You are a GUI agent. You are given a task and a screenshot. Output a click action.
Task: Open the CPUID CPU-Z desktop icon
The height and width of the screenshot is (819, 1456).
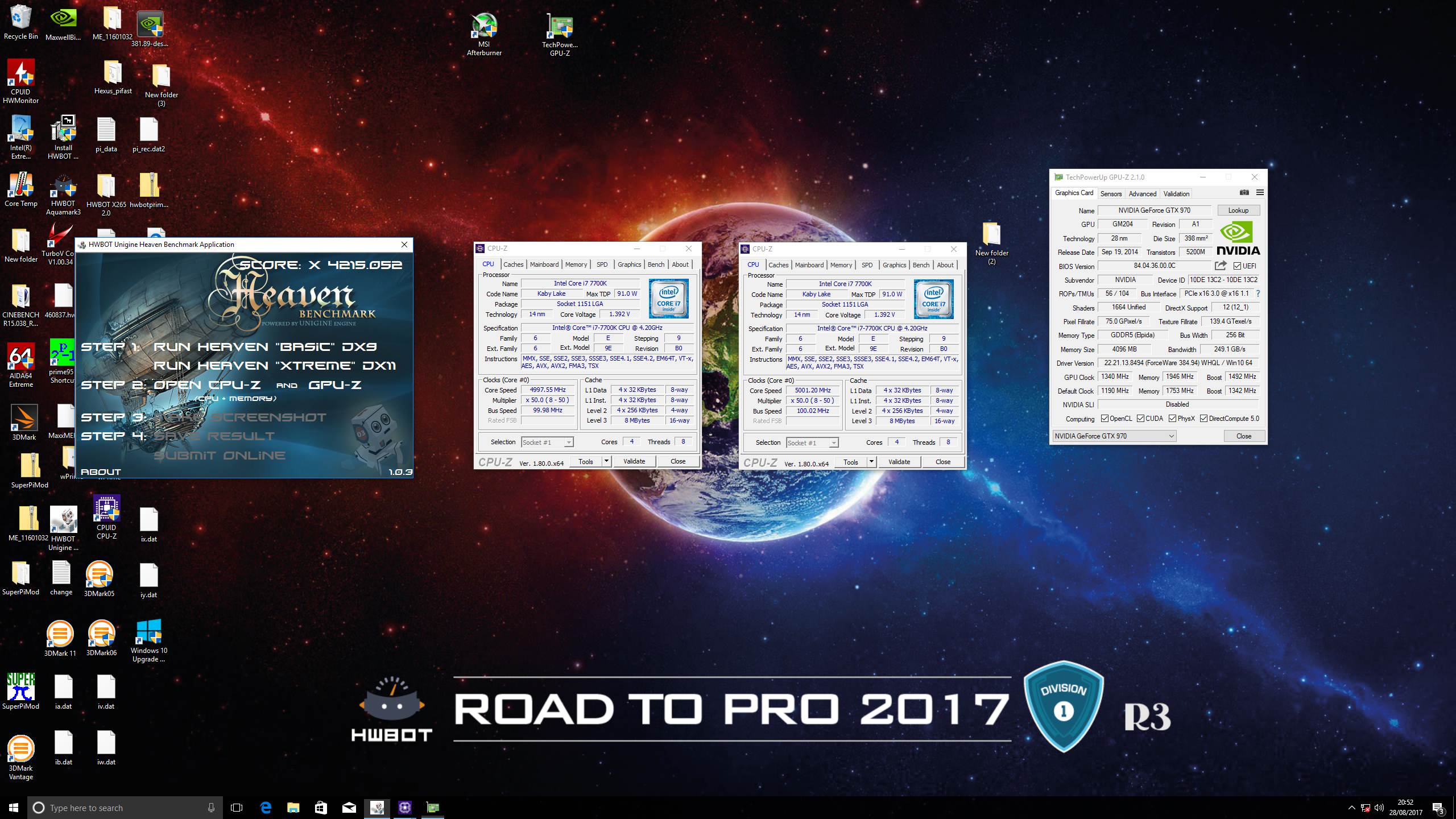(106, 516)
